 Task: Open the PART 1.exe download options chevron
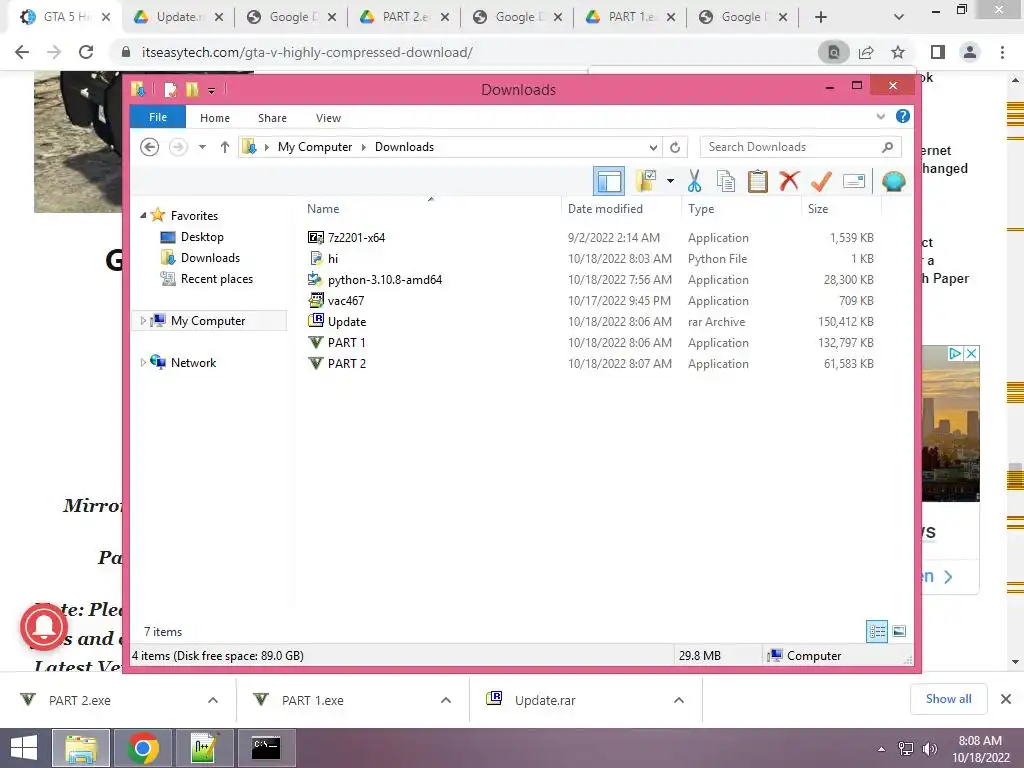pos(446,700)
